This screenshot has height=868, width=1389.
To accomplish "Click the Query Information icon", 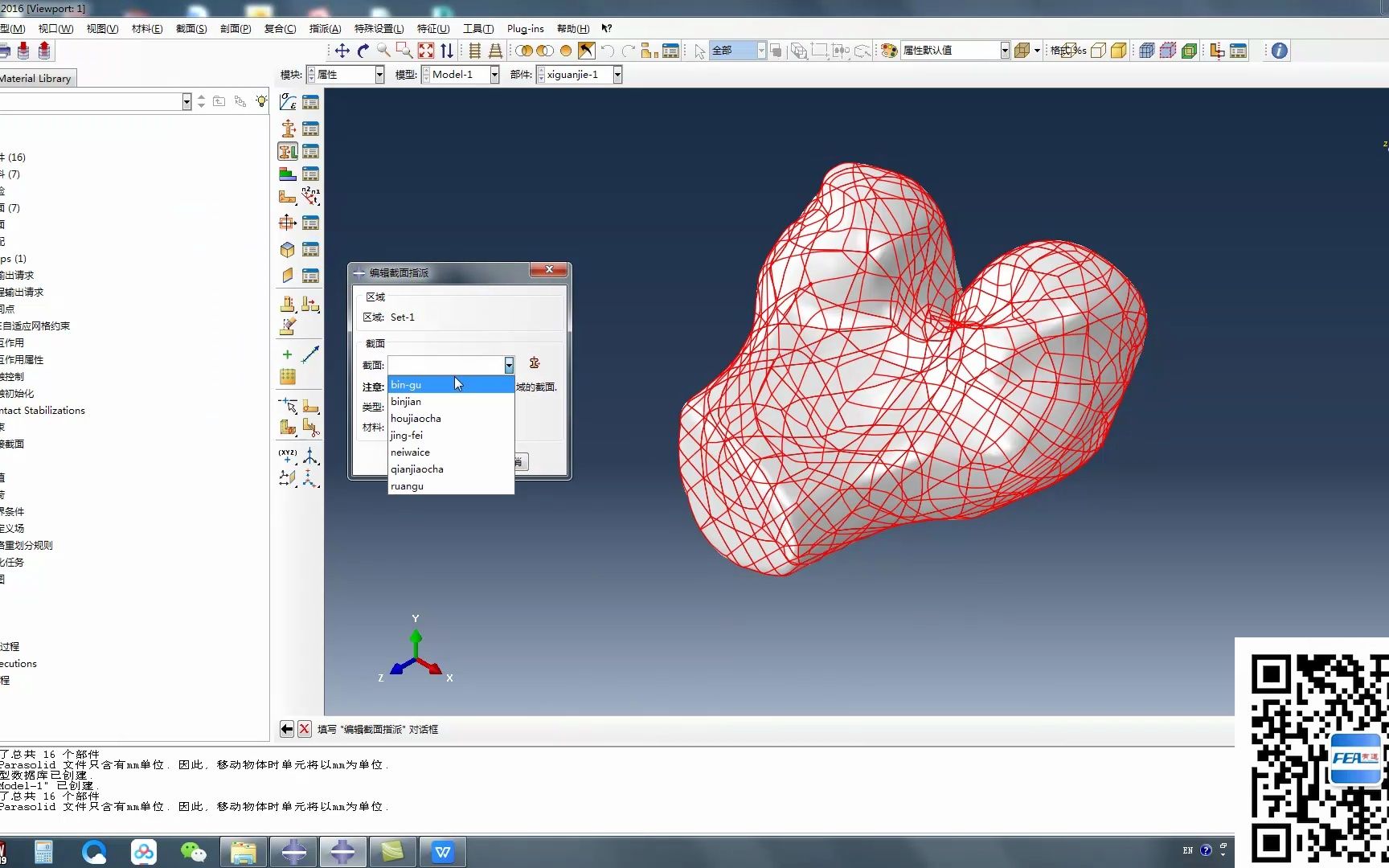I will (1279, 51).
